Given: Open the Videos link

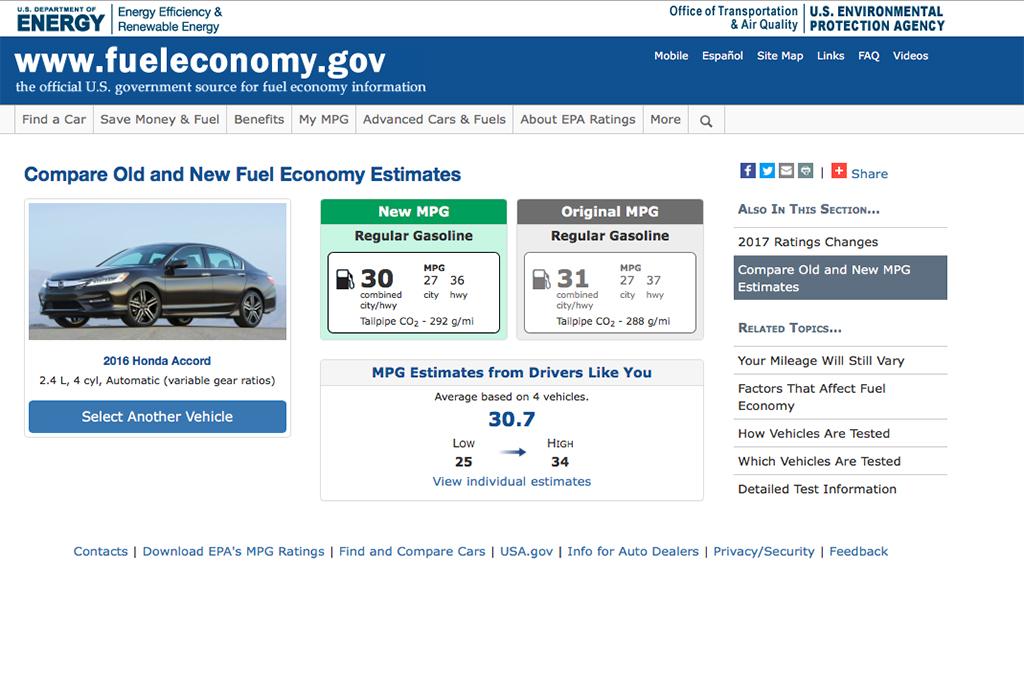Looking at the screenshot, I should tap(910, 56).
